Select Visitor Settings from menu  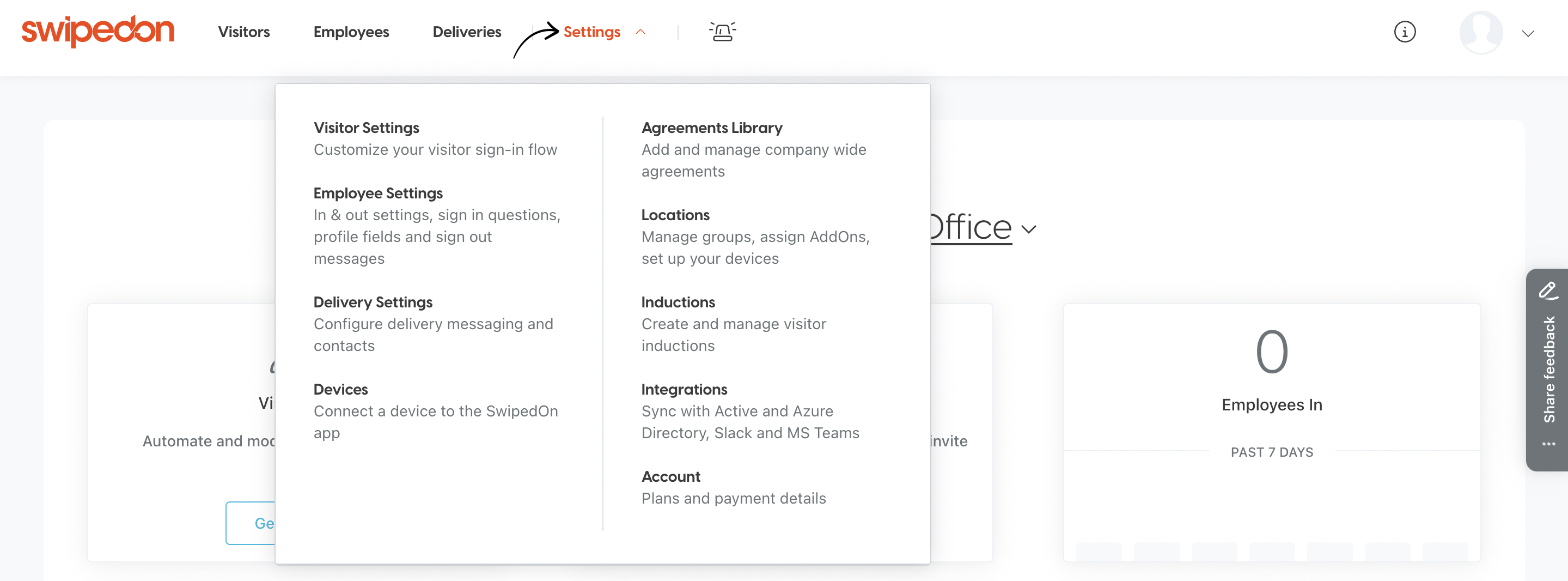366,128
